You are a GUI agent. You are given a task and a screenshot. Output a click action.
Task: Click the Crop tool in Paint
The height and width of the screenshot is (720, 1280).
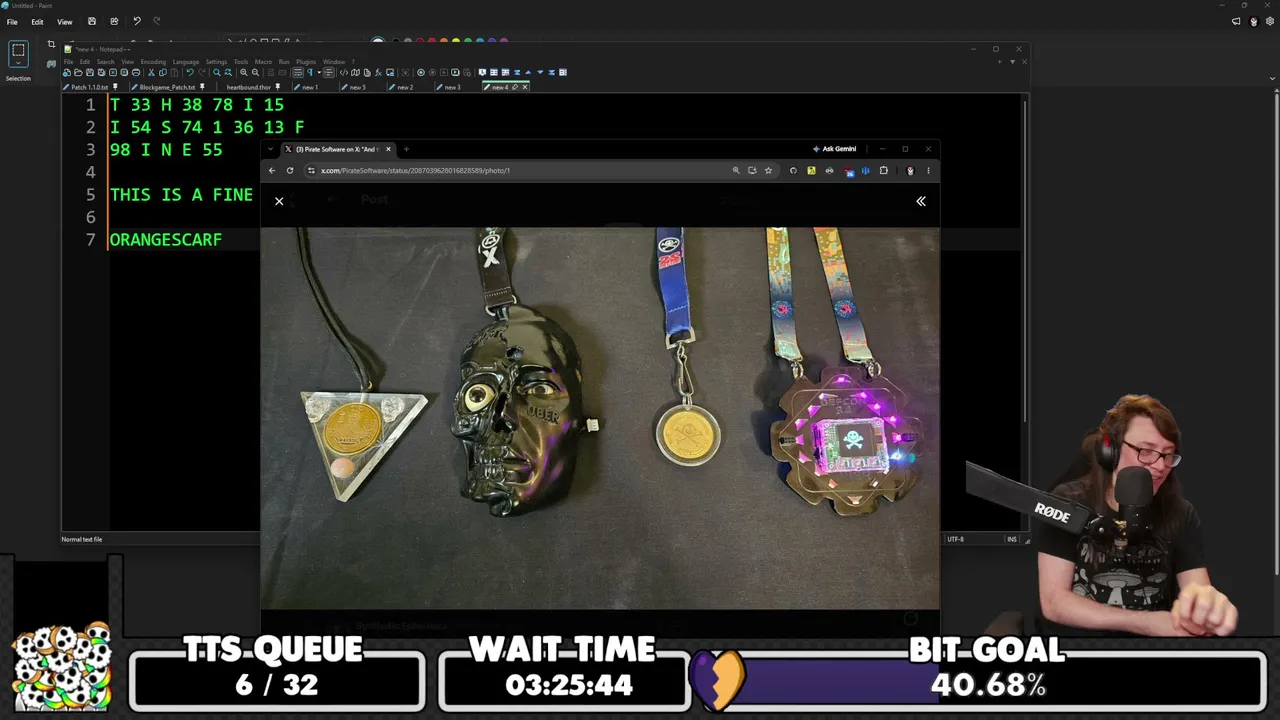click(51, 44)
